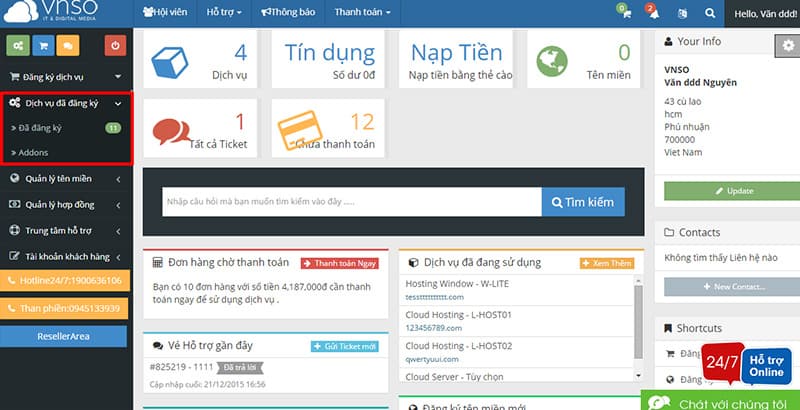Click the ResellerArea button
This screenshot has width=800, height=410.
[63, 337]
